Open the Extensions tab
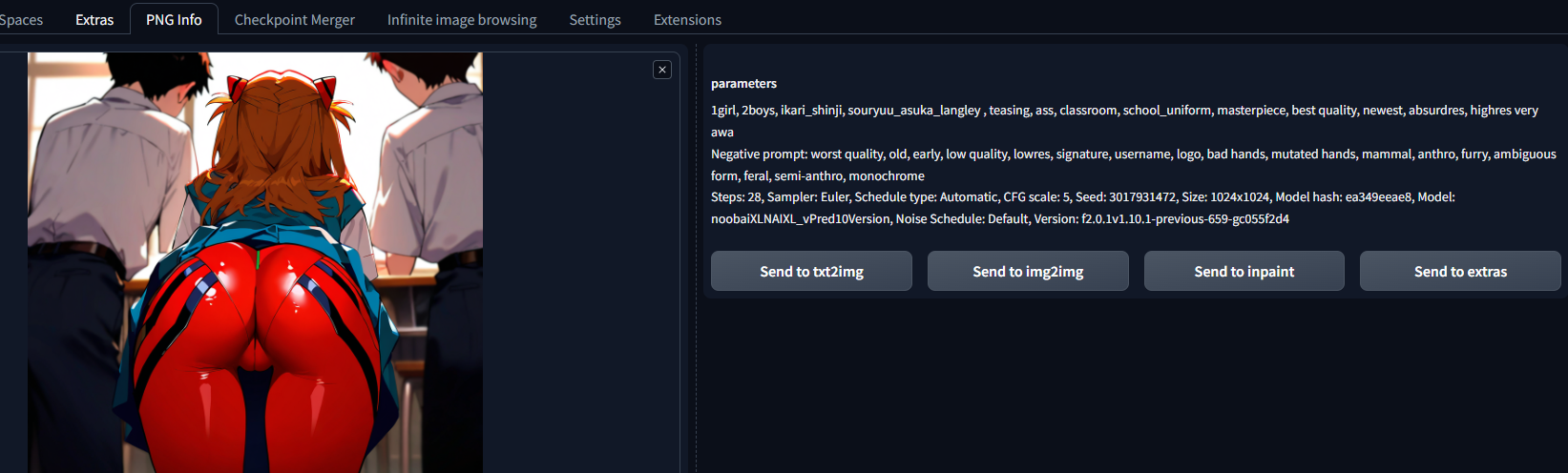The image size is (1568, 473). click(x=687, y=19)
